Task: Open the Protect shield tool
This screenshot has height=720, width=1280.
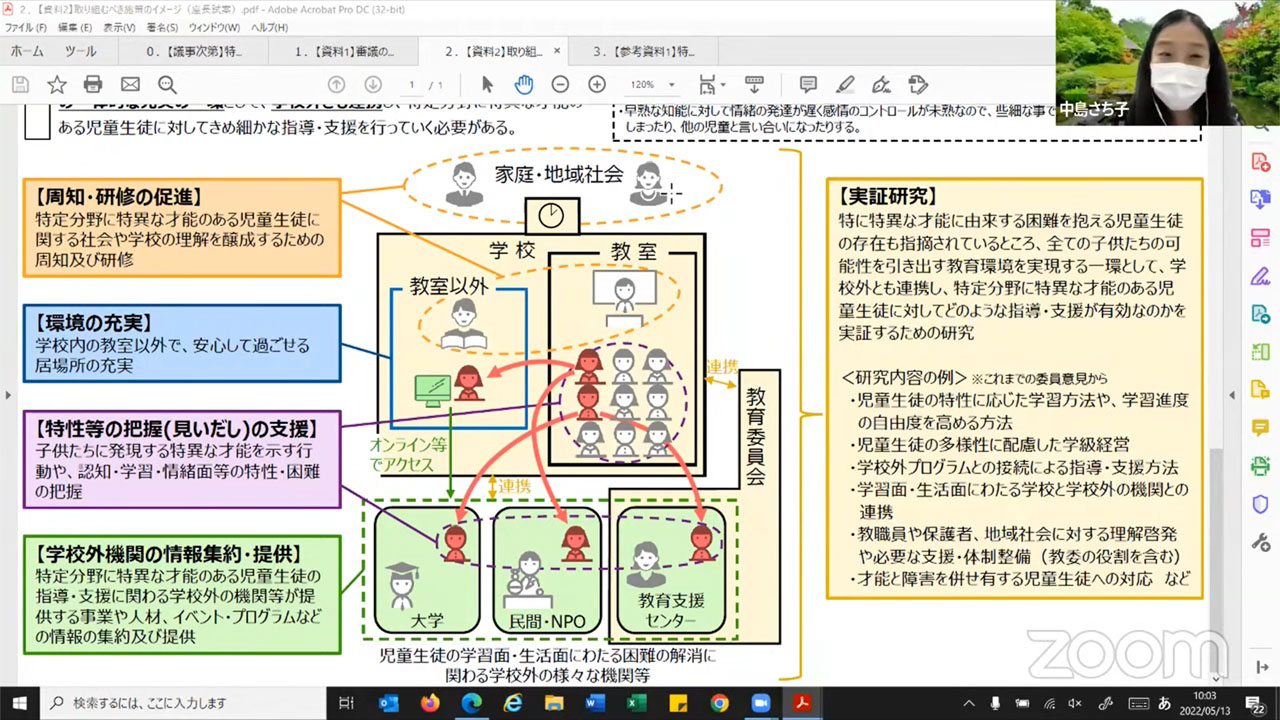Action: [x=1260, y=504]
